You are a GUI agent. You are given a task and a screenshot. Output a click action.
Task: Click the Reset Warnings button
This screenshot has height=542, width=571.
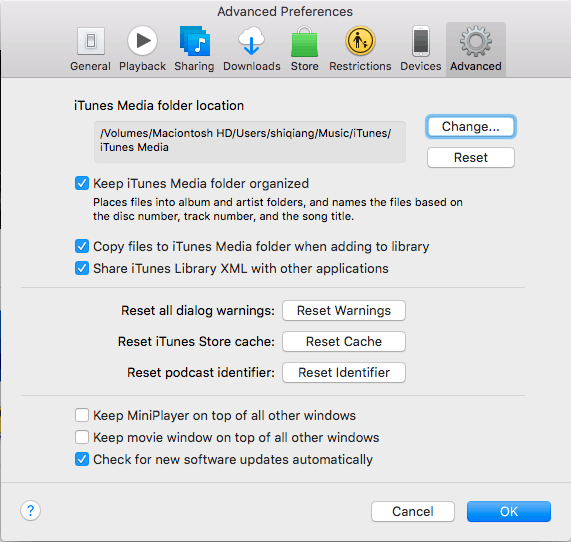tap(344, 311)
